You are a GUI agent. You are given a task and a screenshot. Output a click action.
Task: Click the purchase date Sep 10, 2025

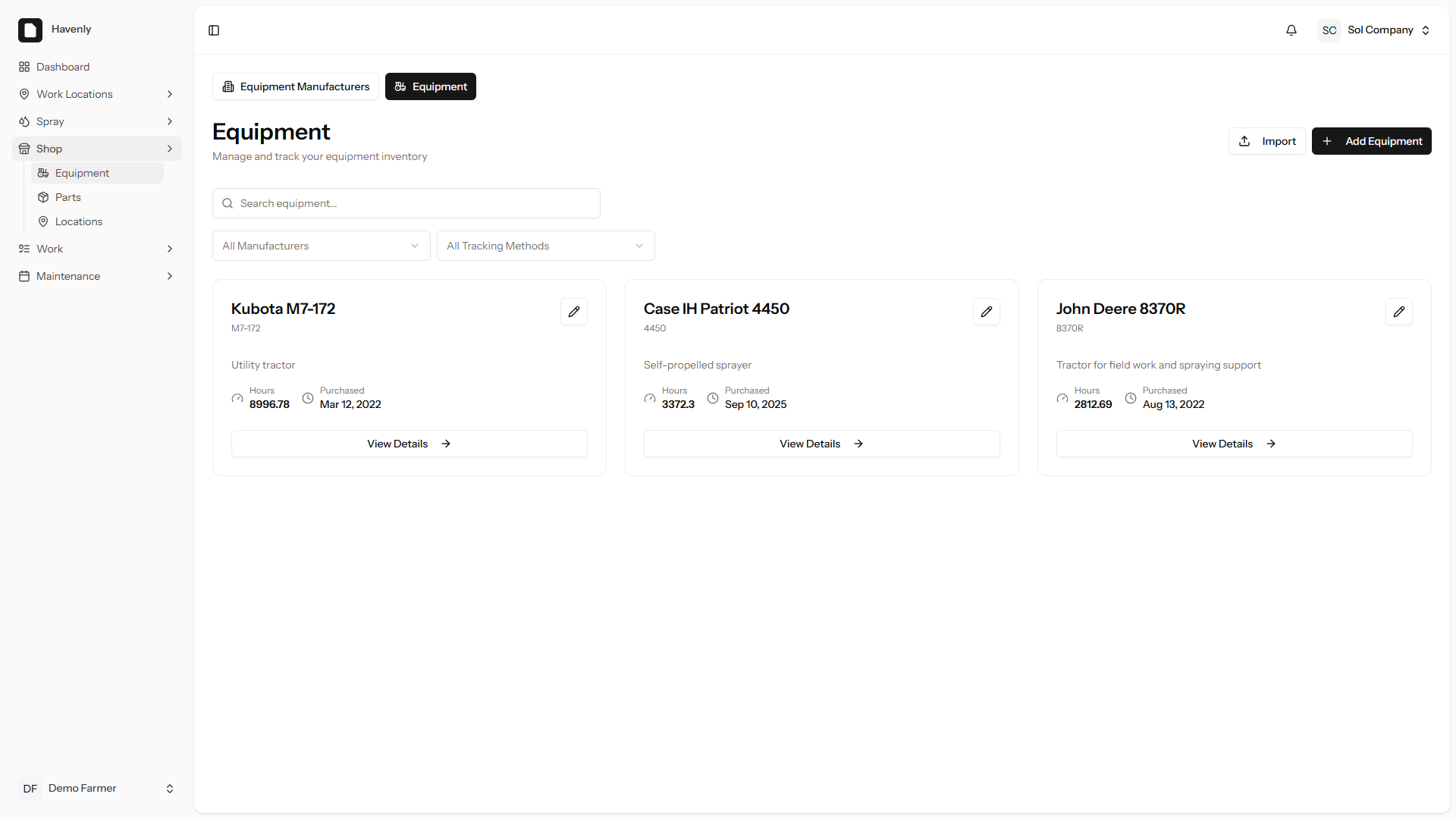tap(756, 404)
